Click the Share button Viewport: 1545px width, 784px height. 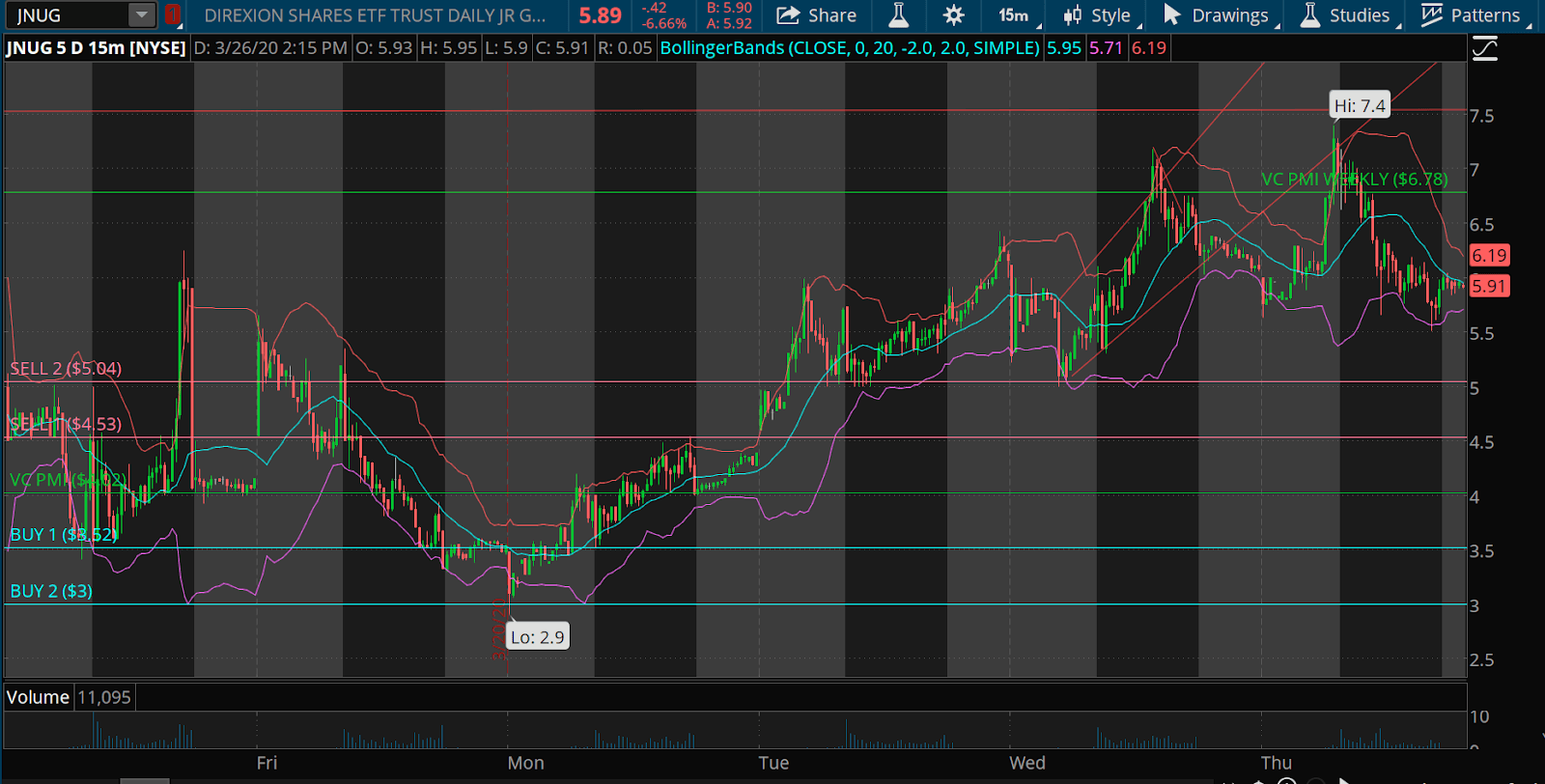tap(817, 15)
